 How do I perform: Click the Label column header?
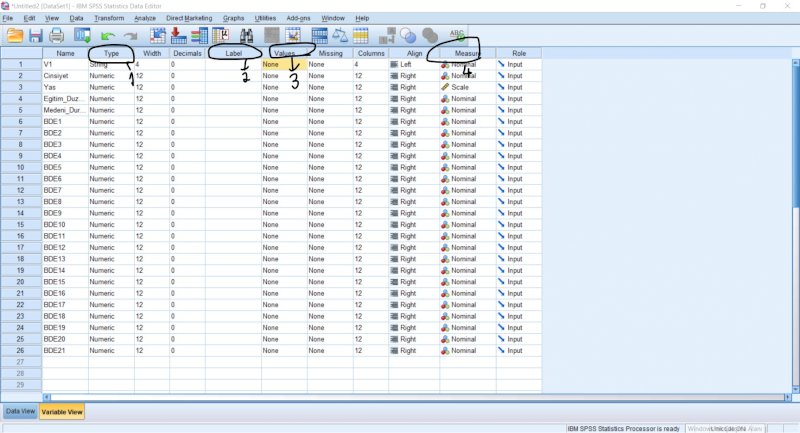[x=233, y=52]
